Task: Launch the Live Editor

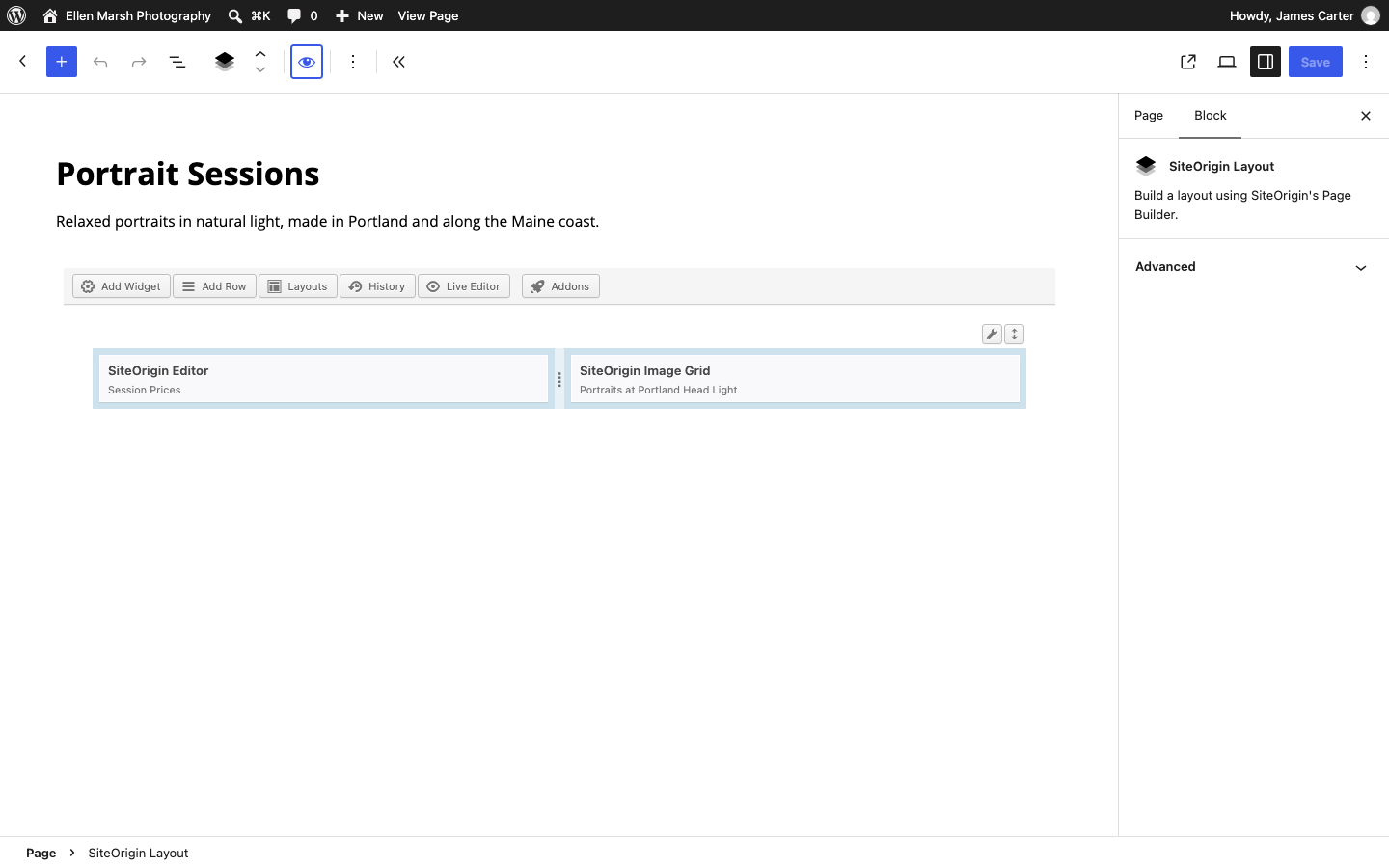Action: (464, 286)
